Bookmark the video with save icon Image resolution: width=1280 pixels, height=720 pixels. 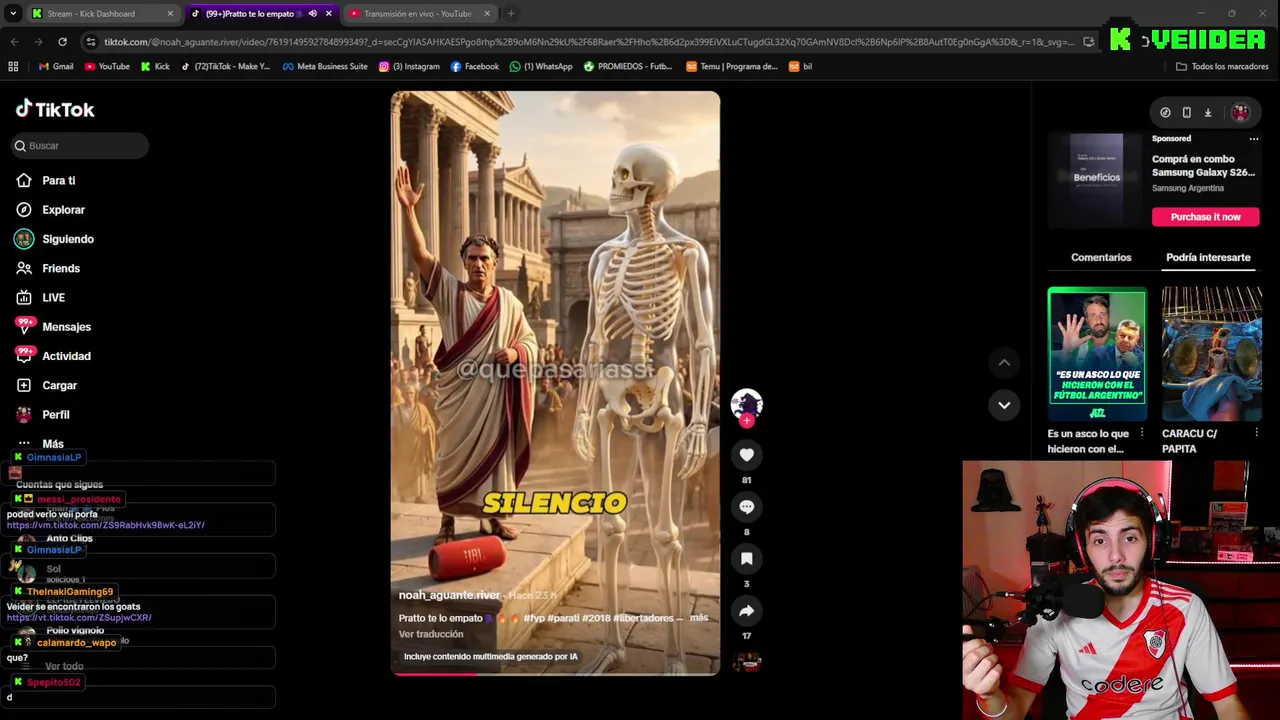click(x=746, y=559)
